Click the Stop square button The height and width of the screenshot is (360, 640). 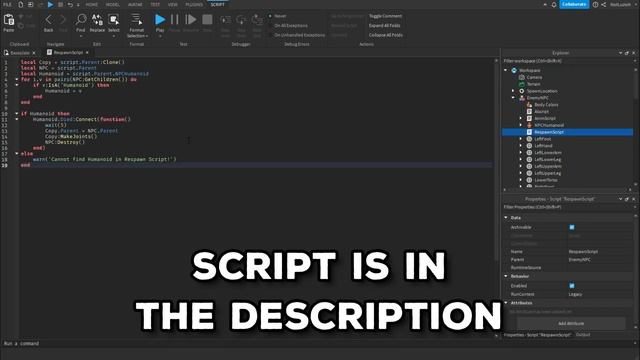[207, 19]
